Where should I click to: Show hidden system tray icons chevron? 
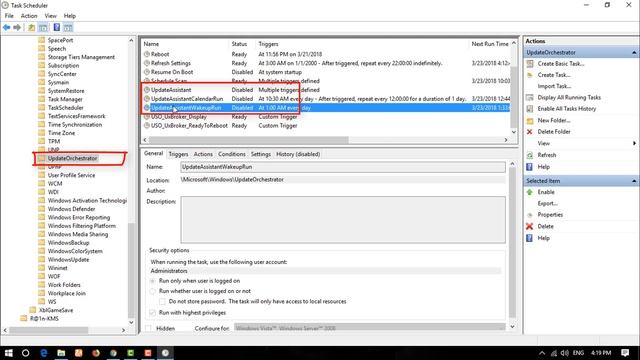pos(542,353)
